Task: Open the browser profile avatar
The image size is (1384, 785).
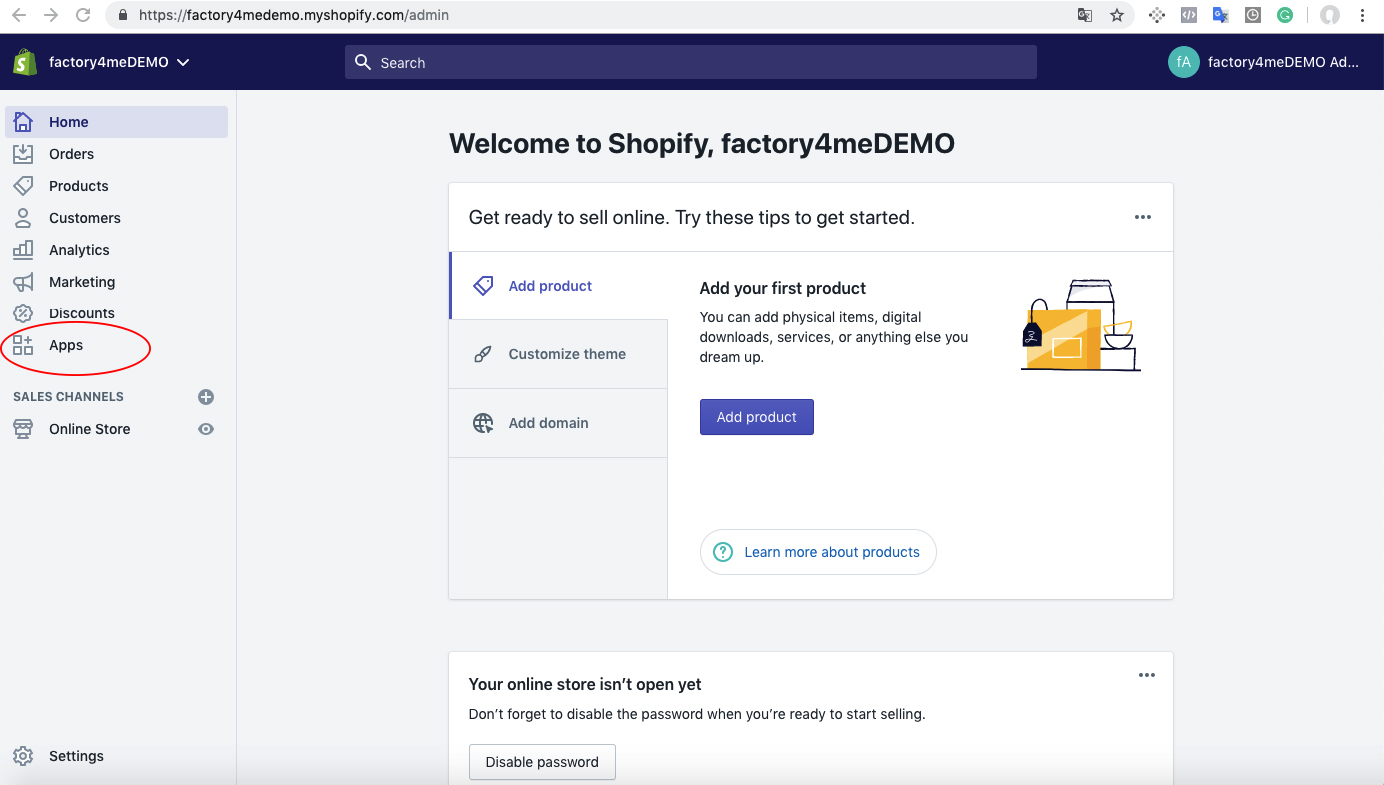Action: tap(1330, 15)
